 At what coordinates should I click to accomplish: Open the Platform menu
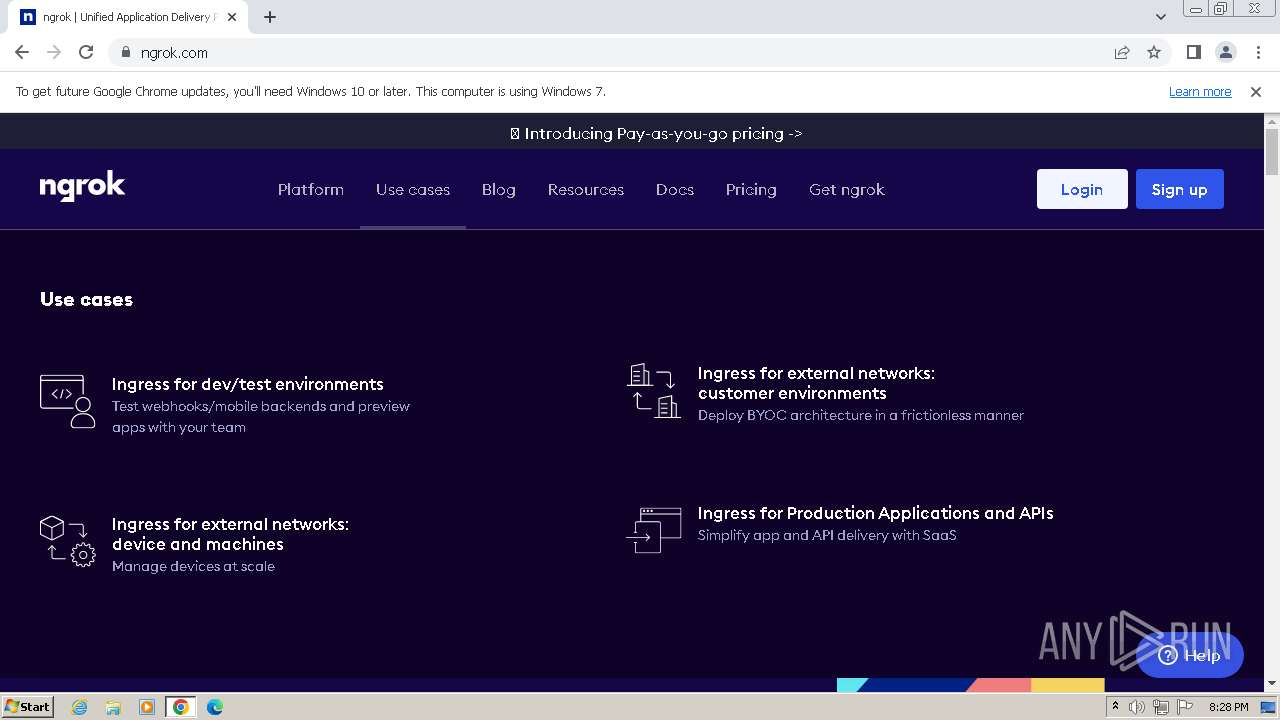coord(311,189)
